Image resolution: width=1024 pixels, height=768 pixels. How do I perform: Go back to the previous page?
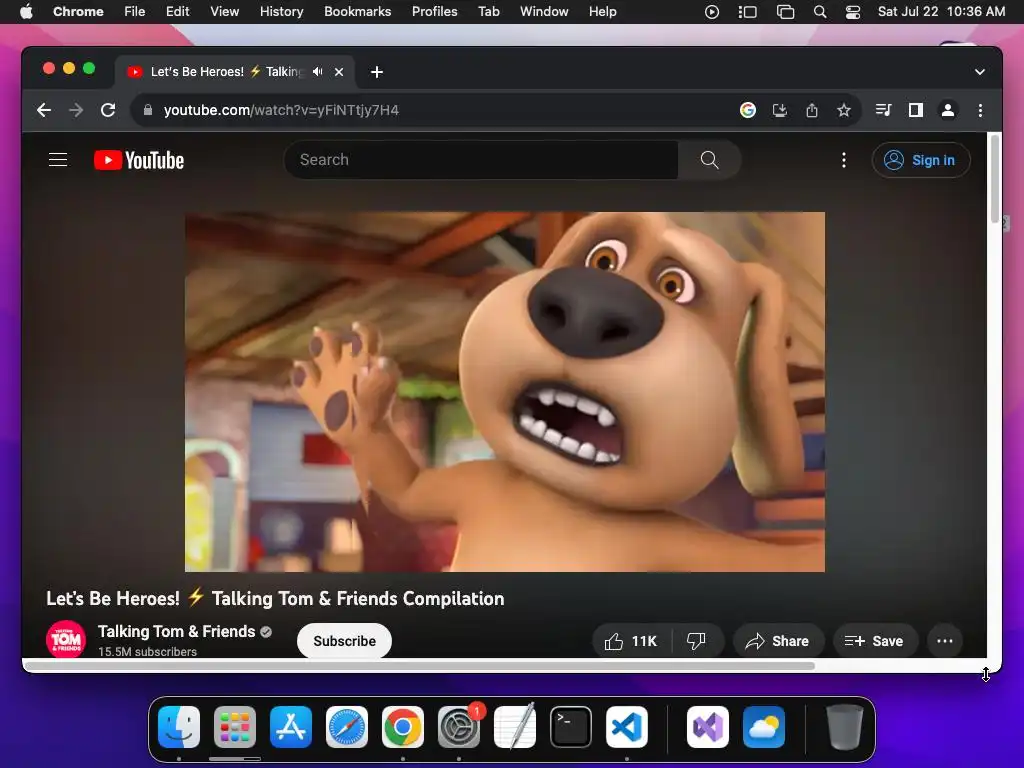pos(44,110)
